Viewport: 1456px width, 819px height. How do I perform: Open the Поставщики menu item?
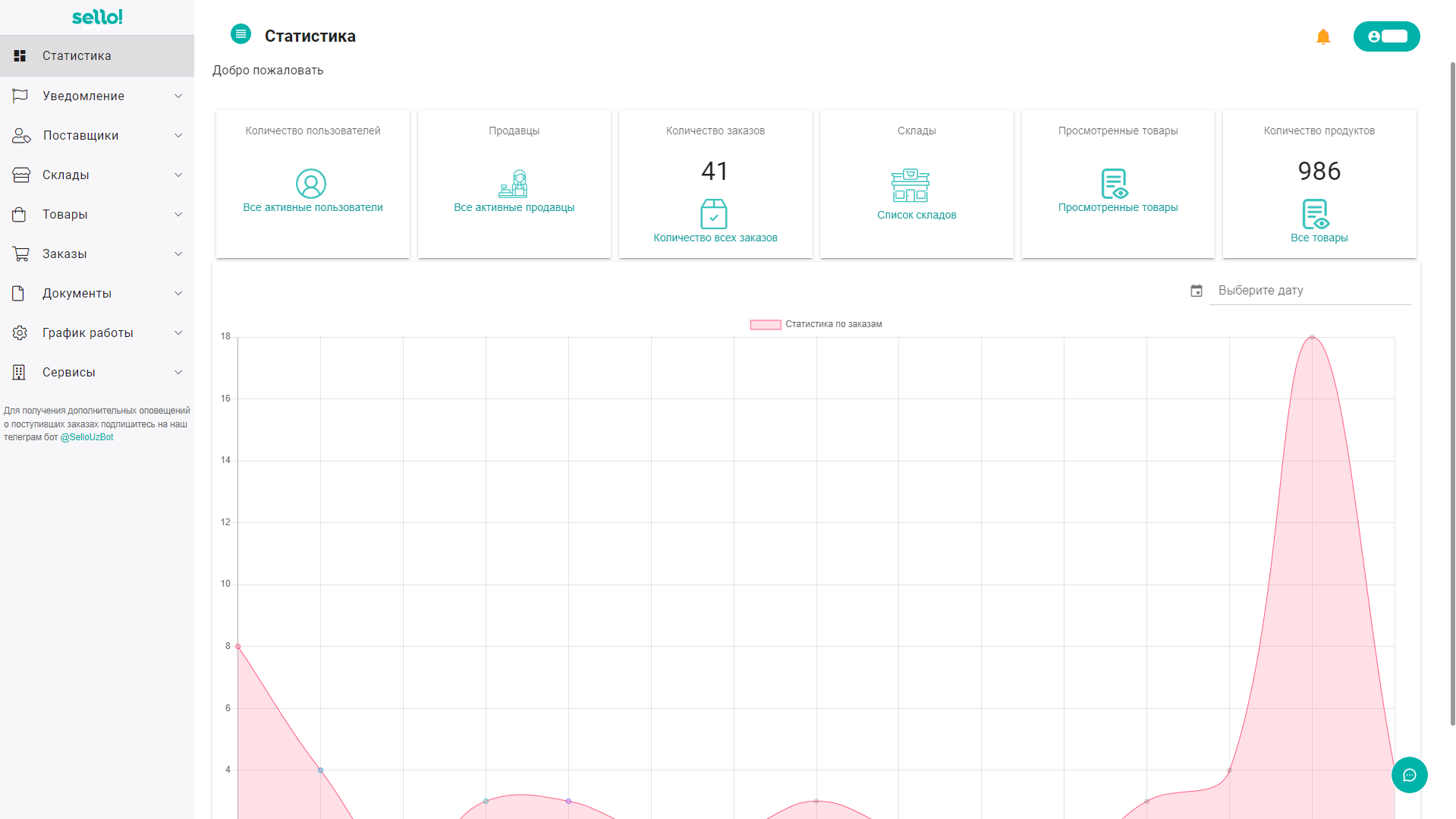(x=97, y=135)
